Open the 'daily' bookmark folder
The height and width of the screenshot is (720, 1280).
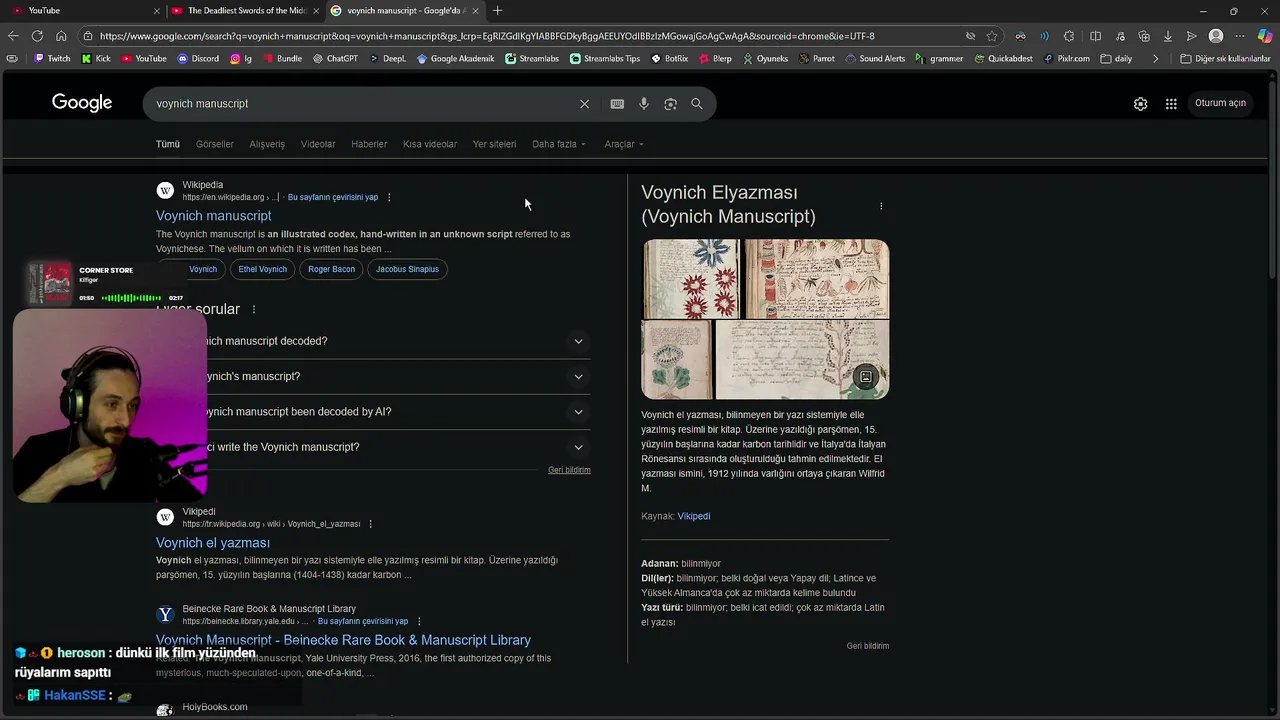tap(1117, 59)
